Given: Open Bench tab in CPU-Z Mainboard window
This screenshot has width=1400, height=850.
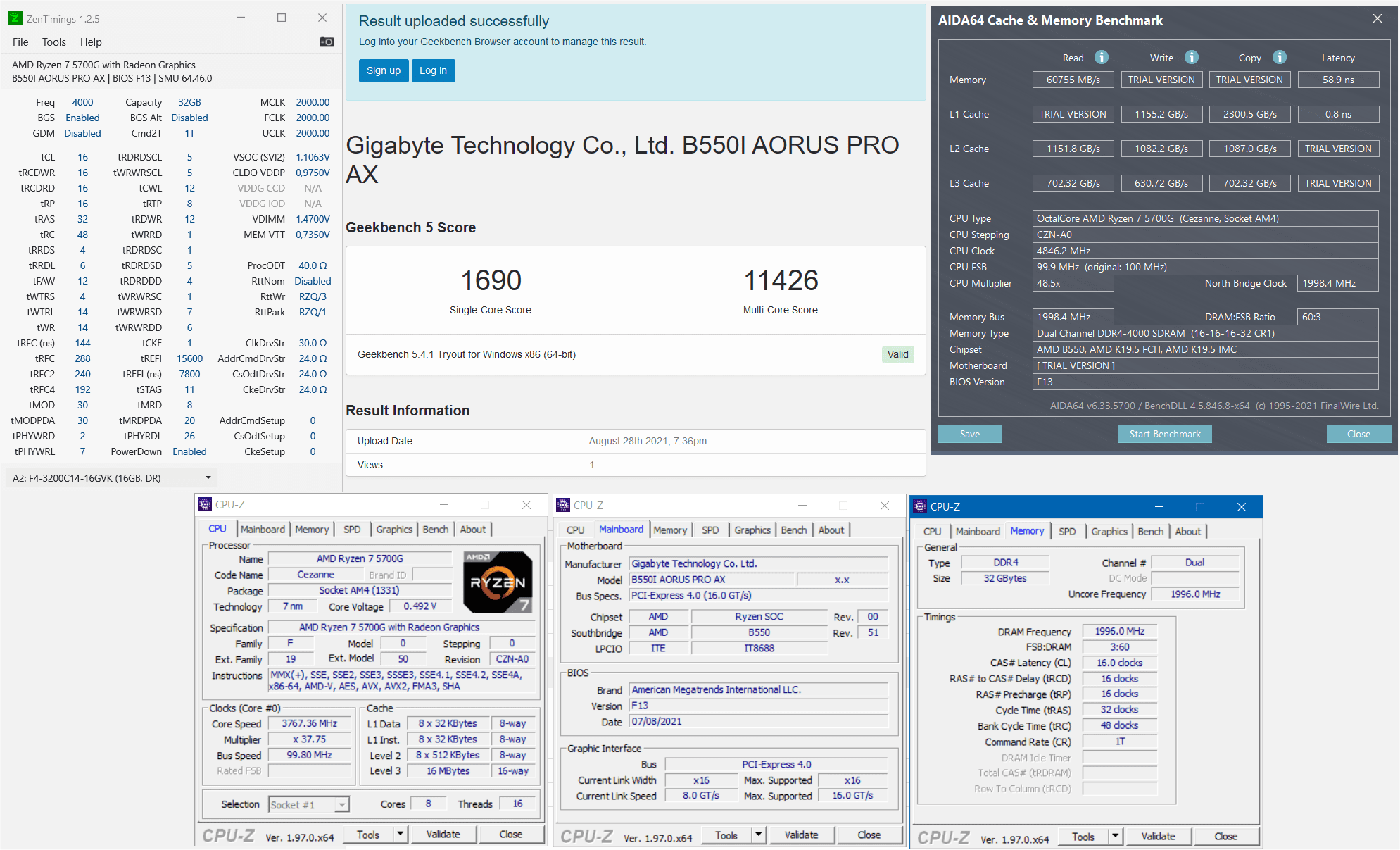Looking at the screenshot, I should point(794,530).
